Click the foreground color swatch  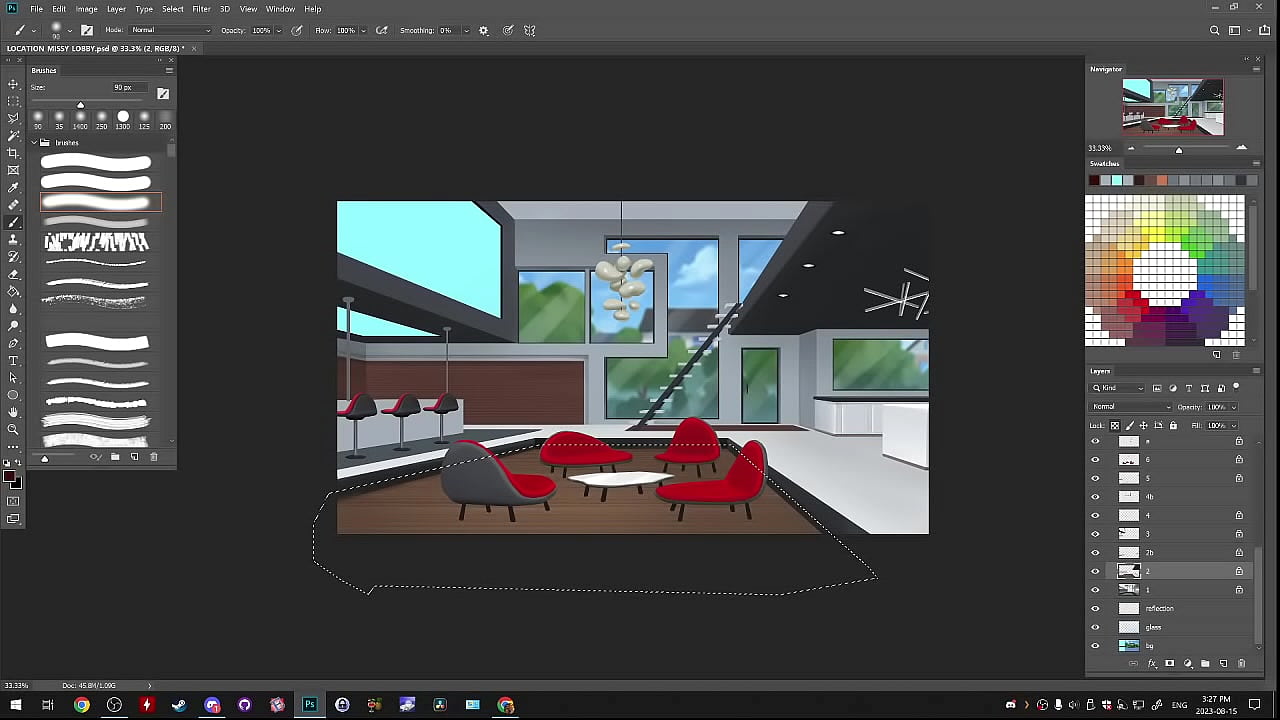tap(9, 478)
